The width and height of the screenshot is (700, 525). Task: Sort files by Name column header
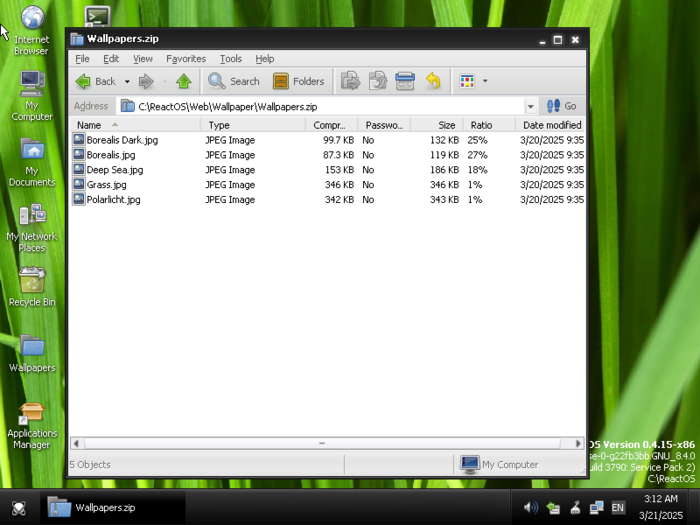90,125
